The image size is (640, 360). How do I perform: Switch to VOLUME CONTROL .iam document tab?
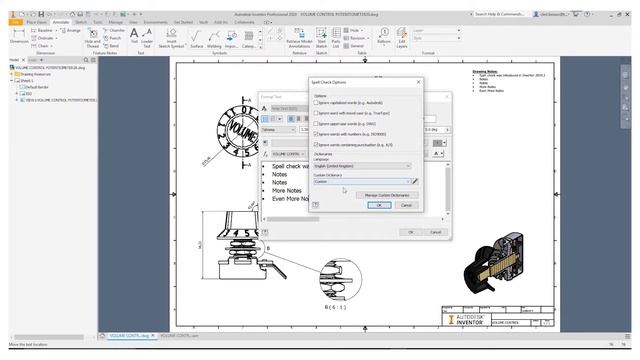[x=179, y=336]
